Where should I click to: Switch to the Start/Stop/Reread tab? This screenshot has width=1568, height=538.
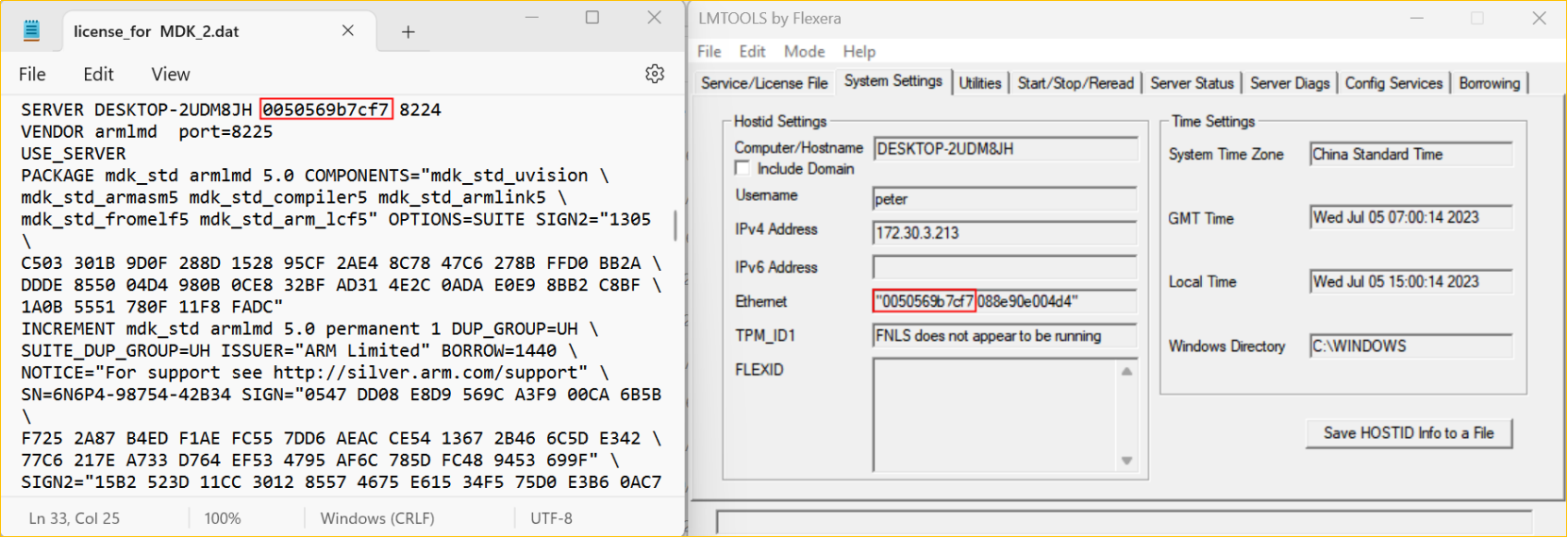[x=1076, y=83]
